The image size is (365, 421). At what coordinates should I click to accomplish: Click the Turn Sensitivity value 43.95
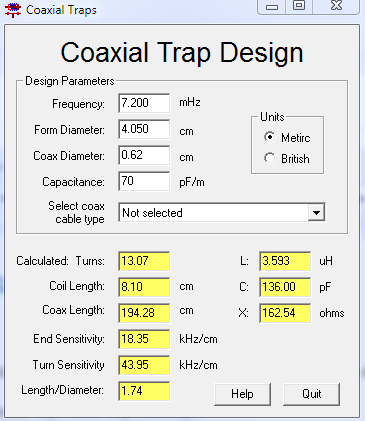click(x=144, y=365)
